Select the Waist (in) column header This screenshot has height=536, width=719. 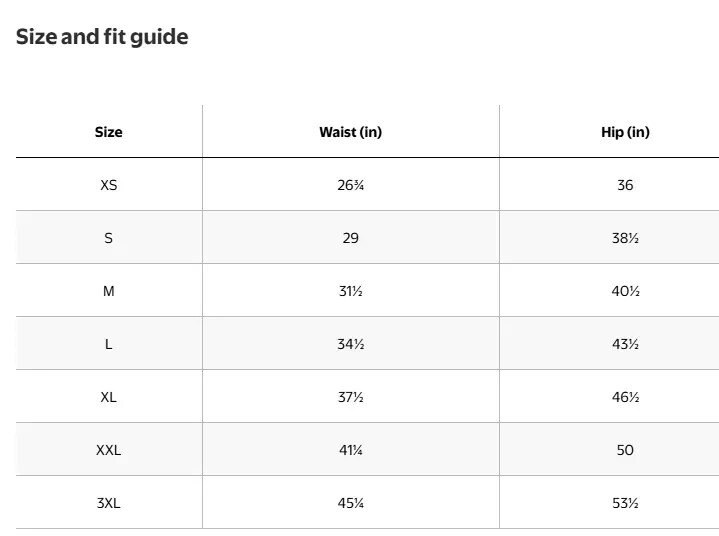click(350, 132)
